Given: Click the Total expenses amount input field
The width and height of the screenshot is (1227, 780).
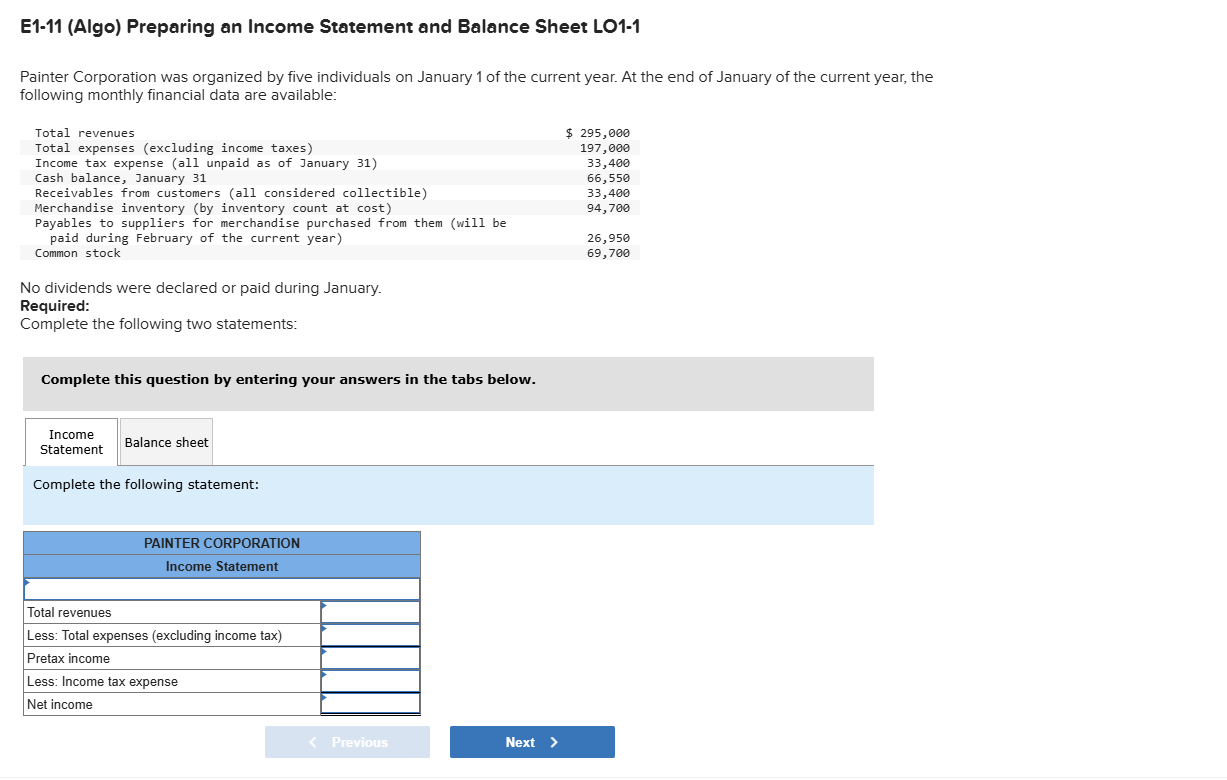Looking at the screenshot, I should pos(372,635).
